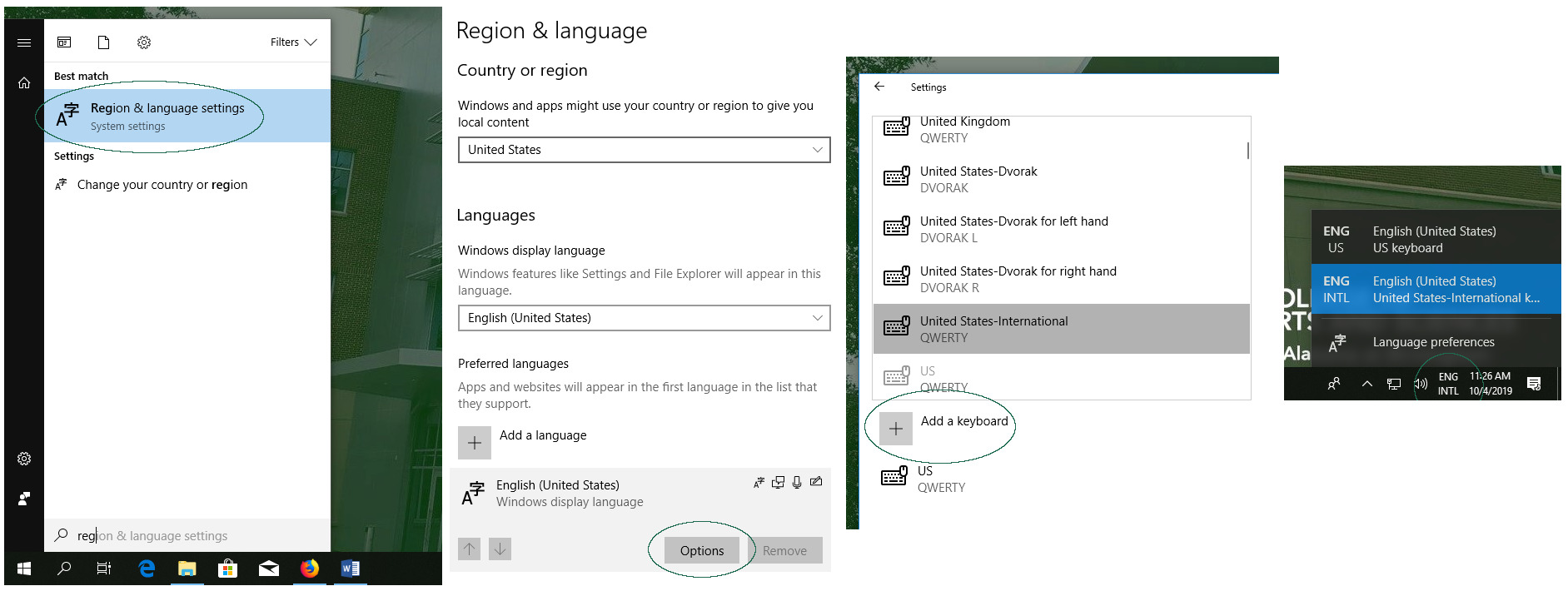Open the Action Center notification icon
1568x591 pixels.
pyautogui.click(x=1534, y=384)
